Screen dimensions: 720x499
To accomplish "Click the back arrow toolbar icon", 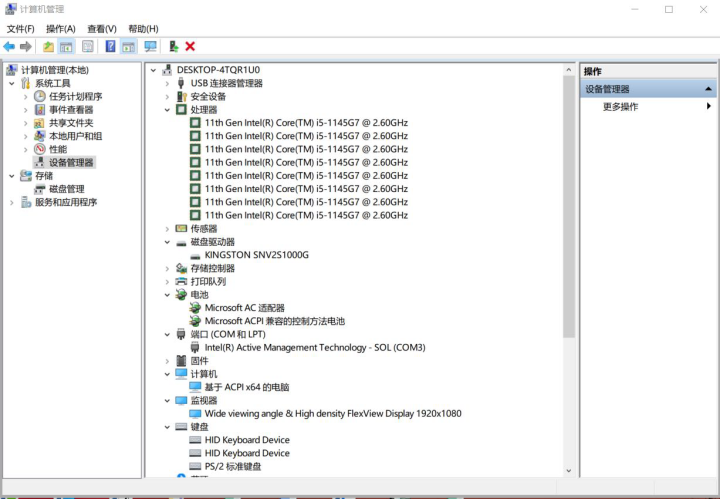I will [x=9, y=46].
